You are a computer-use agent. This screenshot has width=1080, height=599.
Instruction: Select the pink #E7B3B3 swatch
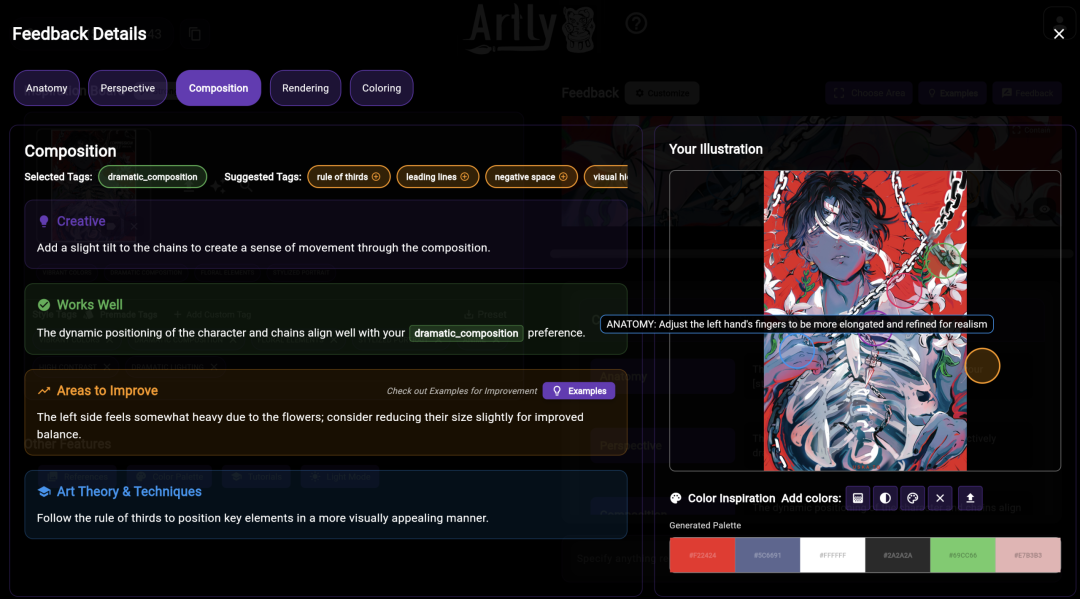[x=1028, y=555]
